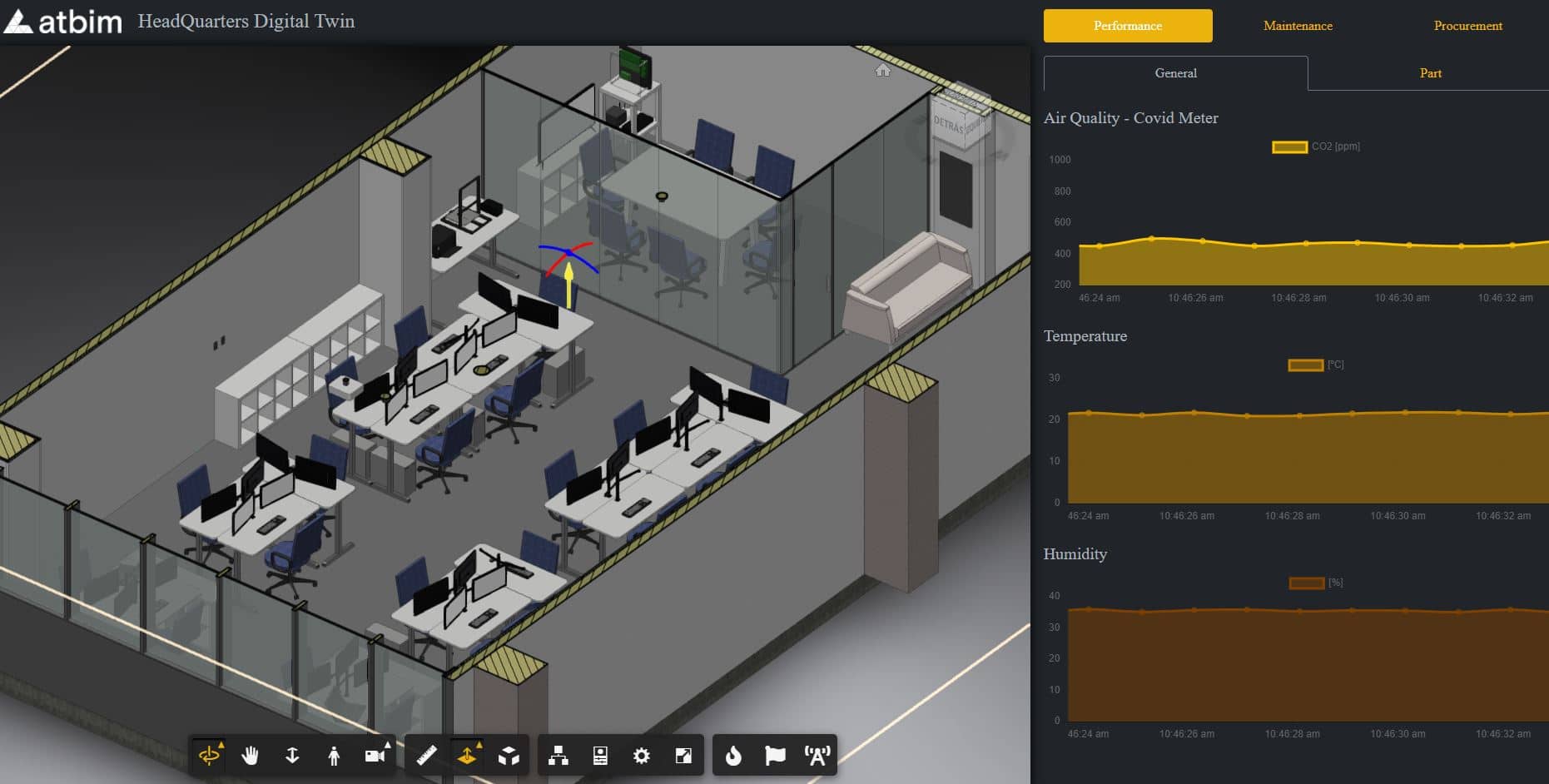The height and width of the screenshot is (784, 1549).
Task: Open viewer Settings gear
Action: tap(642, 756)
